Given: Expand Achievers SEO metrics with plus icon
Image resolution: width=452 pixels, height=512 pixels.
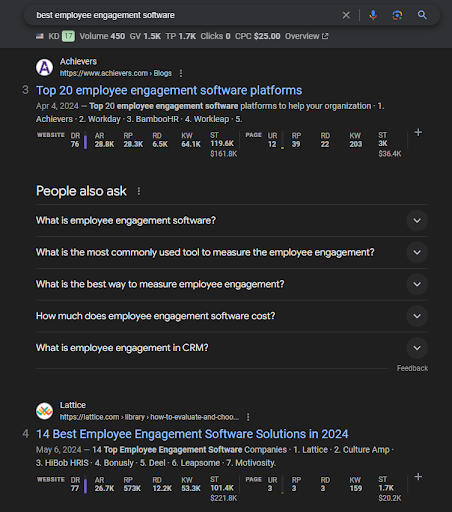Looking at the screenshot, I should point(418,133).
